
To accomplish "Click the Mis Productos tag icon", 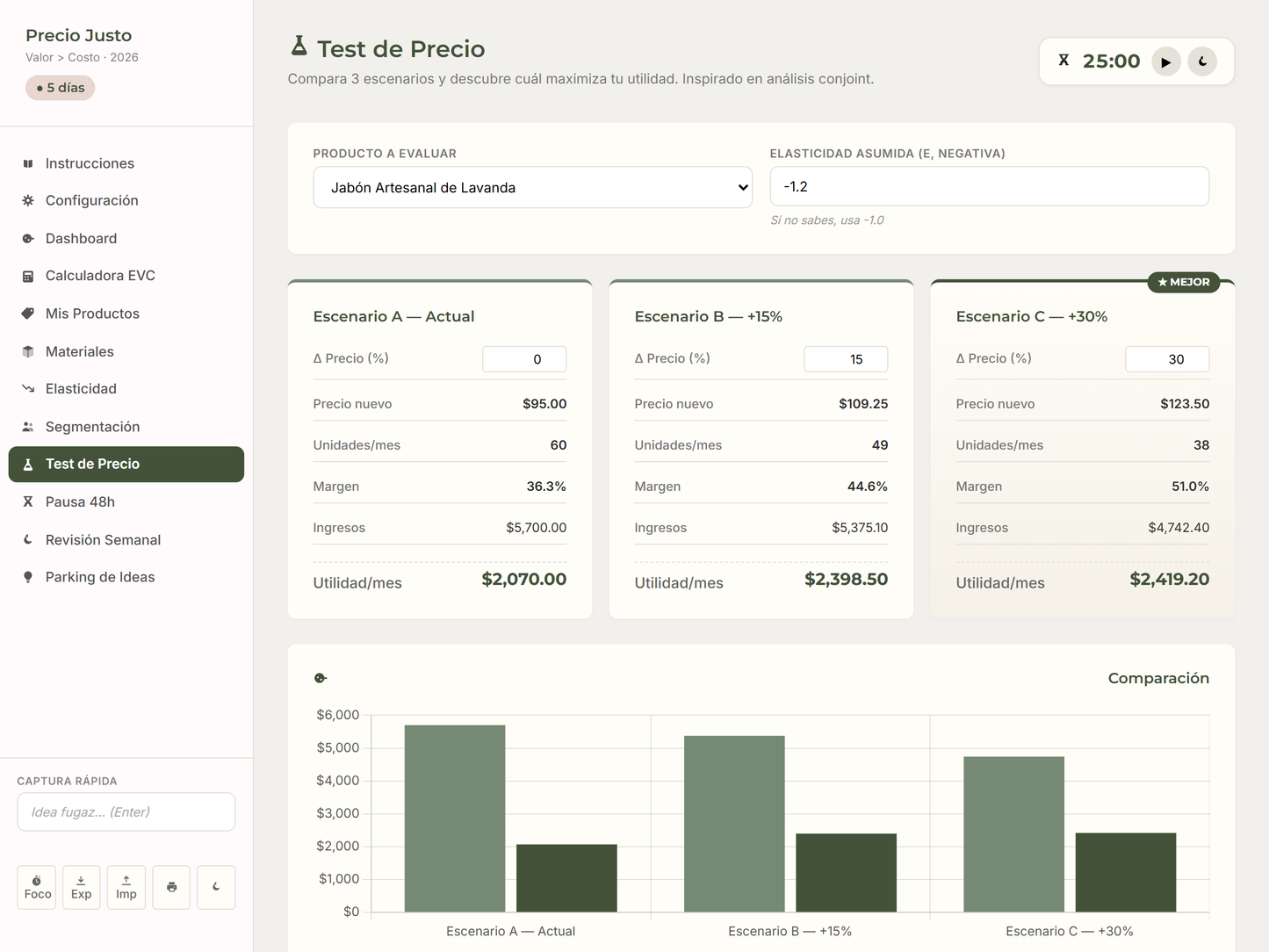I will point(28,314).
